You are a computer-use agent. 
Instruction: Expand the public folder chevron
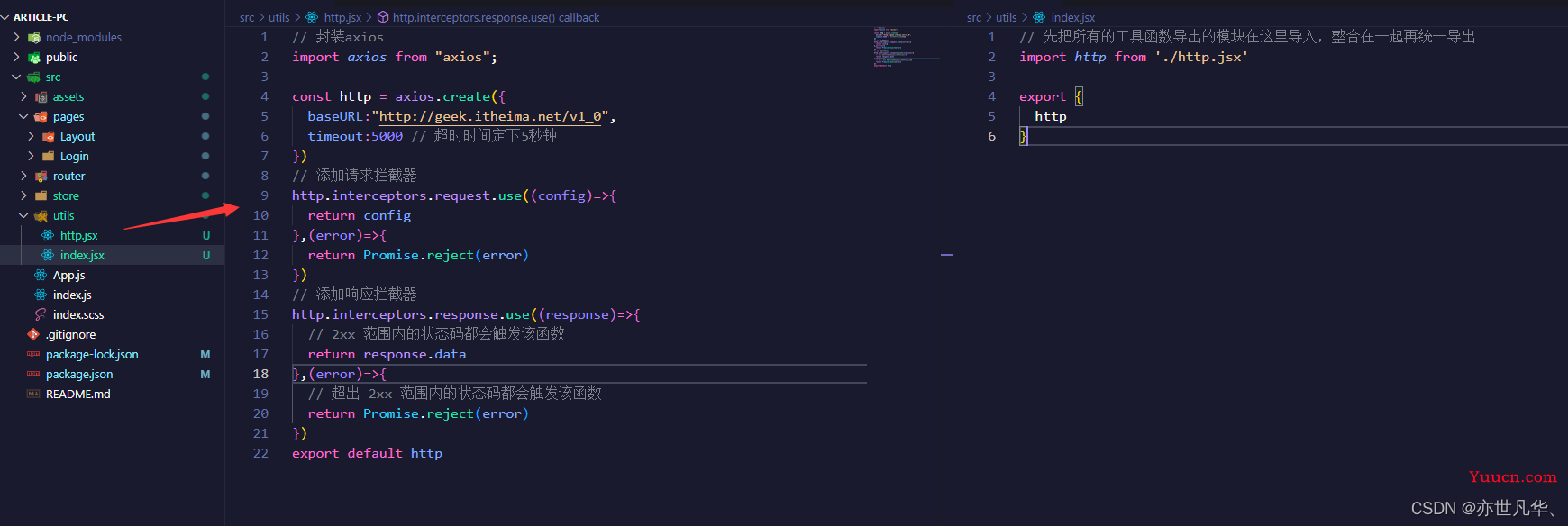(16, 57)
